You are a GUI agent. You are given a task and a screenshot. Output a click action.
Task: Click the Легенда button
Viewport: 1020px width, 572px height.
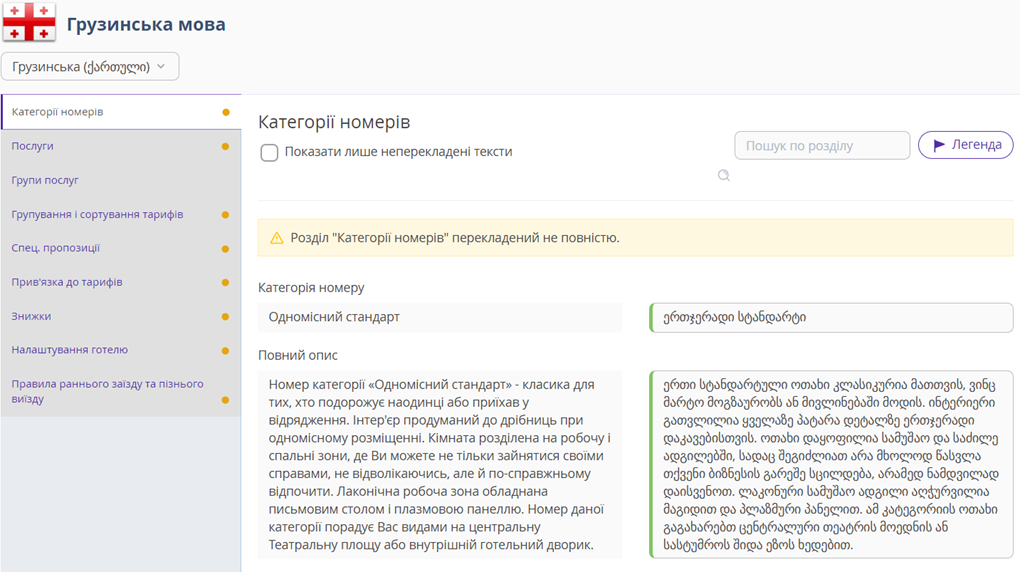point(965,145)
